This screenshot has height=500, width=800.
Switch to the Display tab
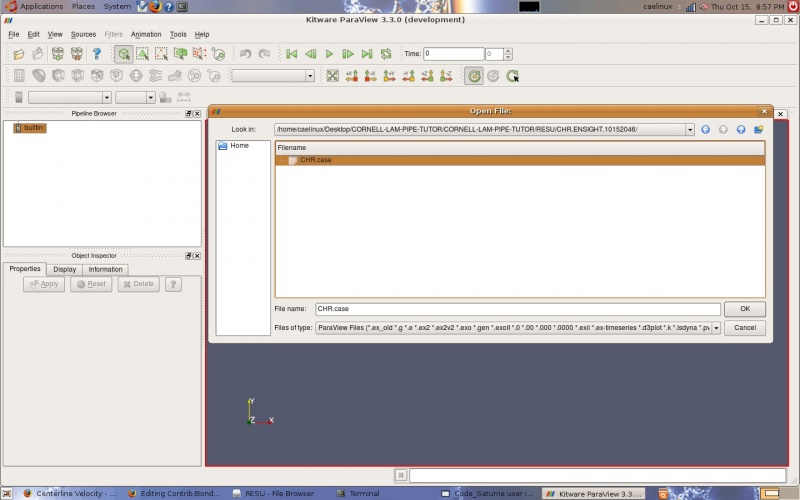click(64, 269)
